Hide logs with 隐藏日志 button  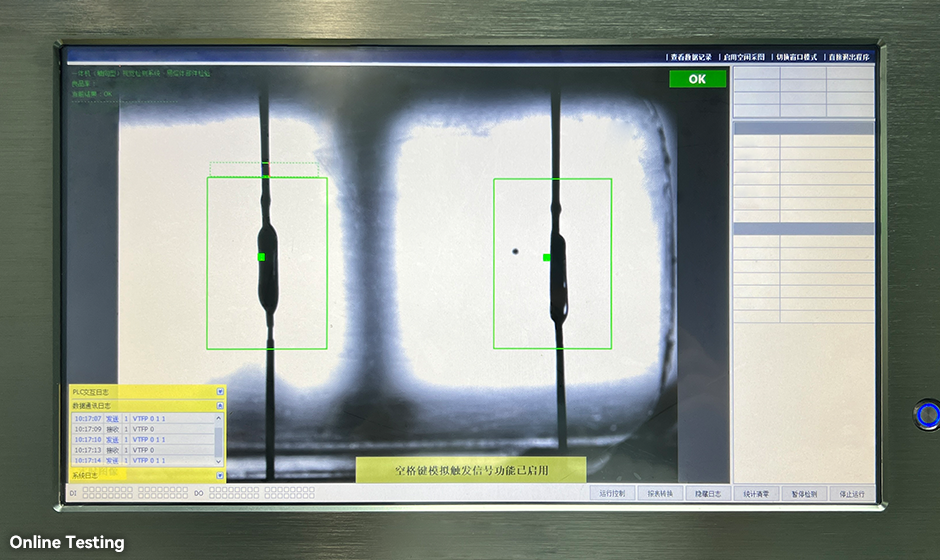[x=708, y=493]
